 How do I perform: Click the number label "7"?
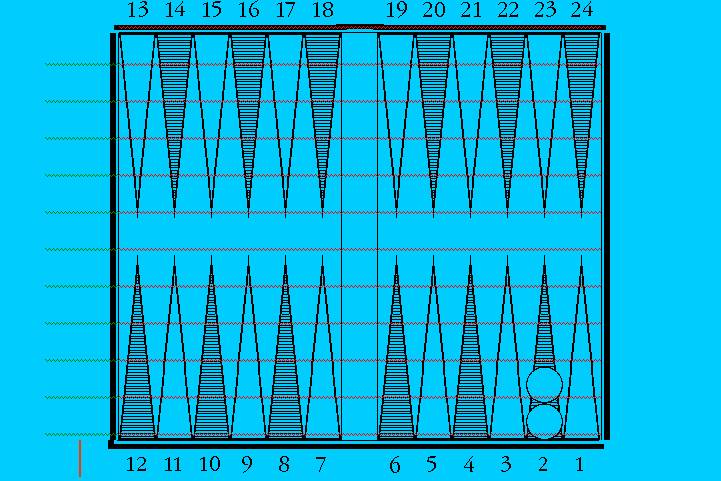321,464
